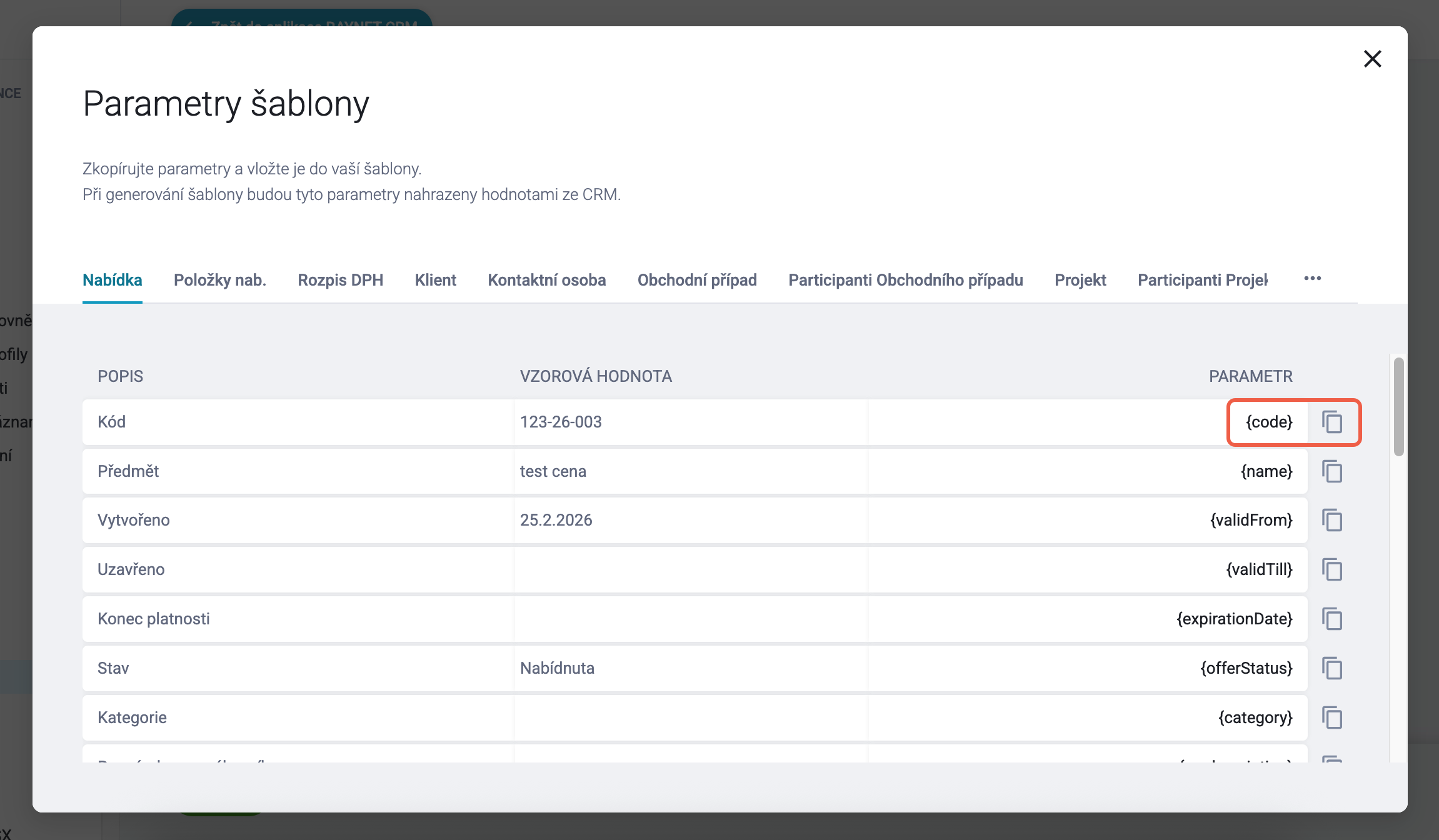Select the Projekt tab

pos(1080,280)
